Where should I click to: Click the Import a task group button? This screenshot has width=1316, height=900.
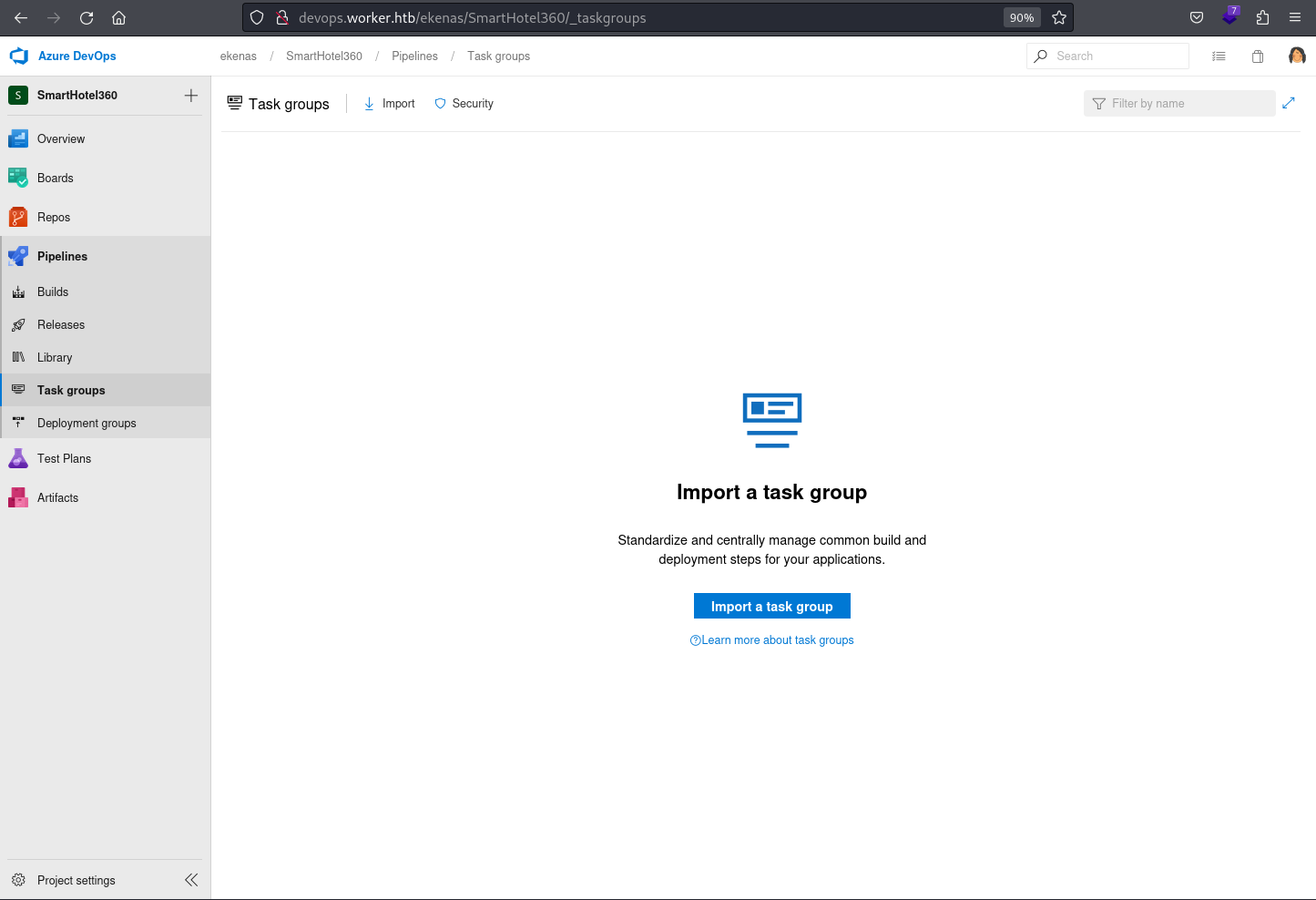772,607
